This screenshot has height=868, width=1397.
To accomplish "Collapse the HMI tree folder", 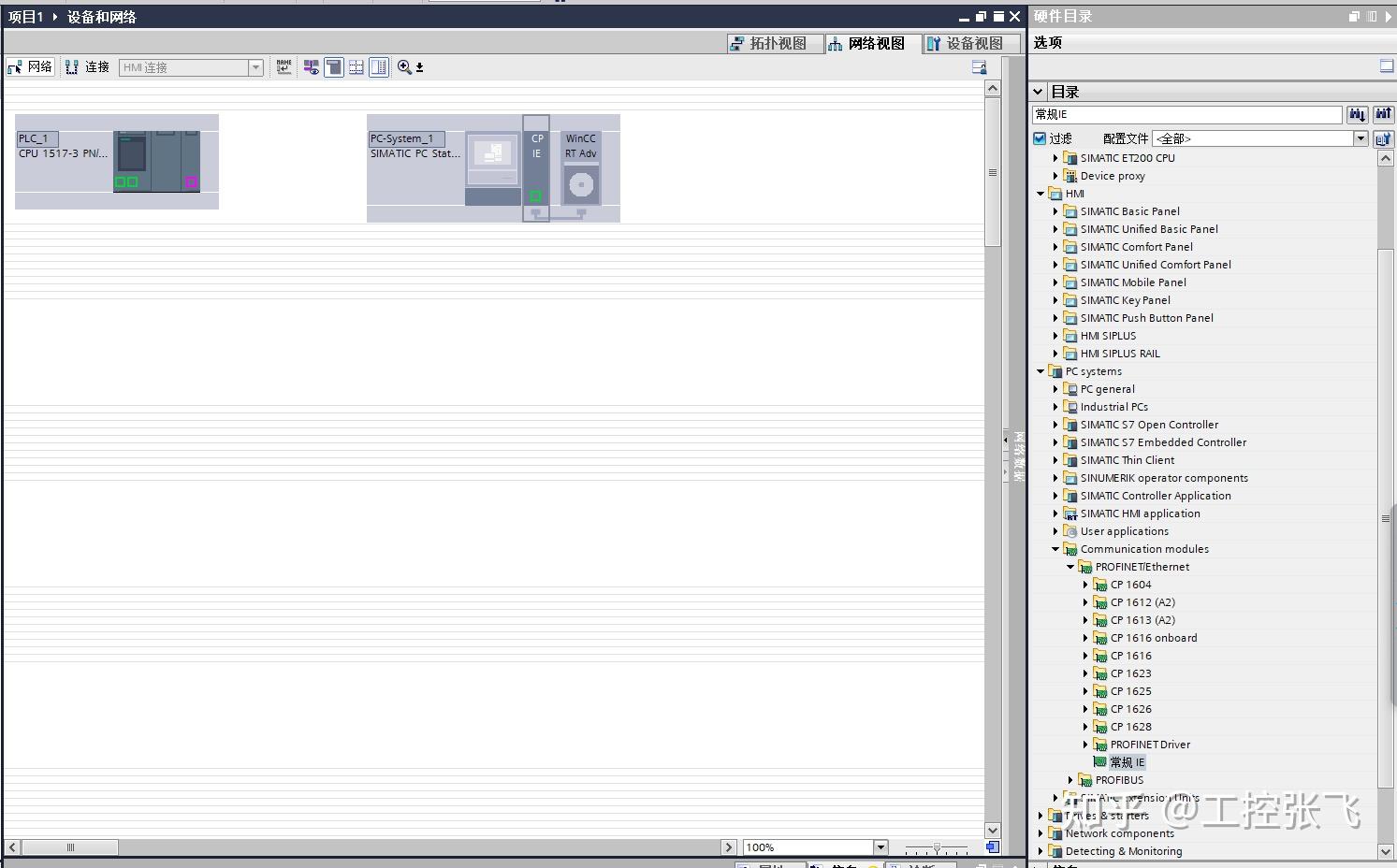I will pos(1040,194).
